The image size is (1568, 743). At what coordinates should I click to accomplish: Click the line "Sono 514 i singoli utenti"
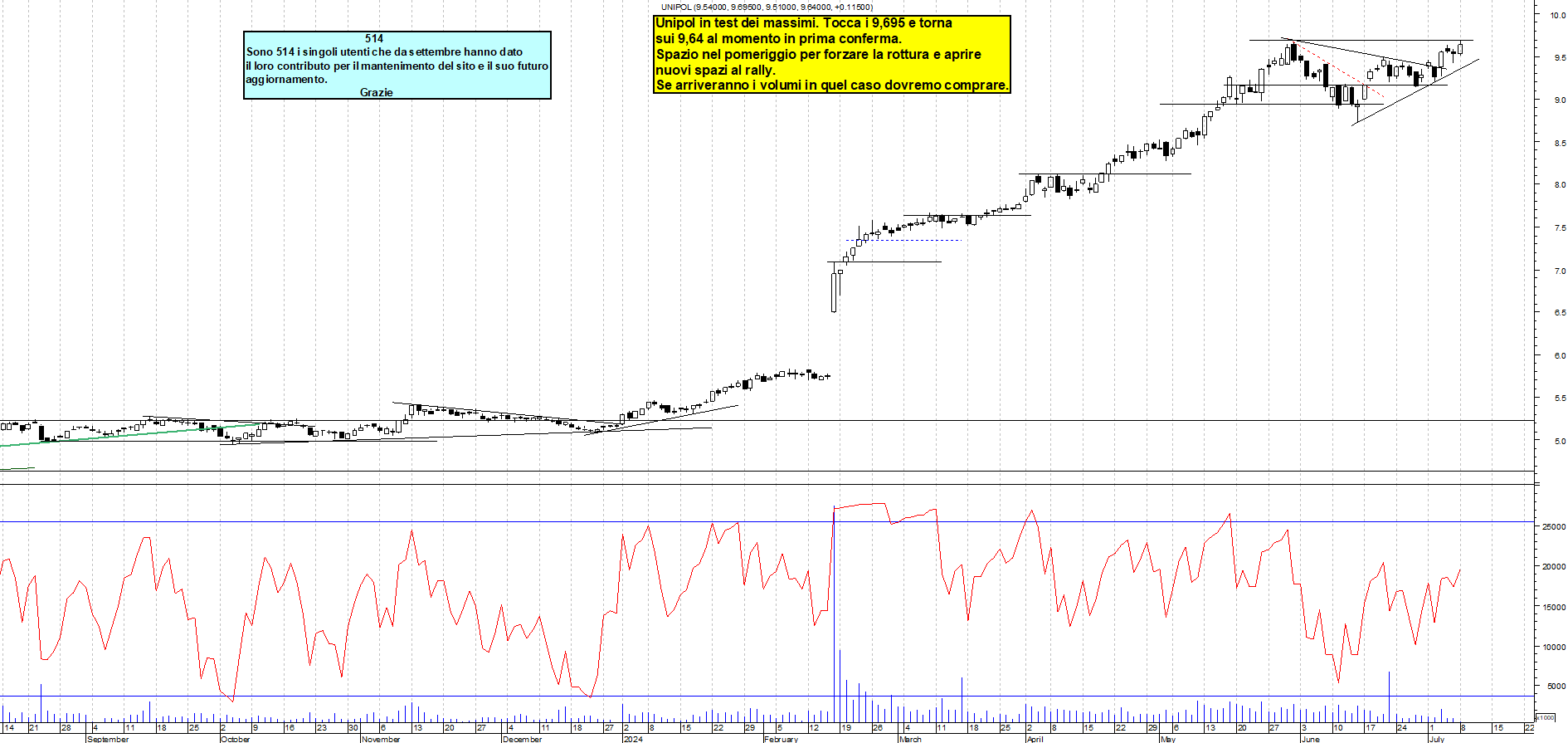click(x=384, y=51)
